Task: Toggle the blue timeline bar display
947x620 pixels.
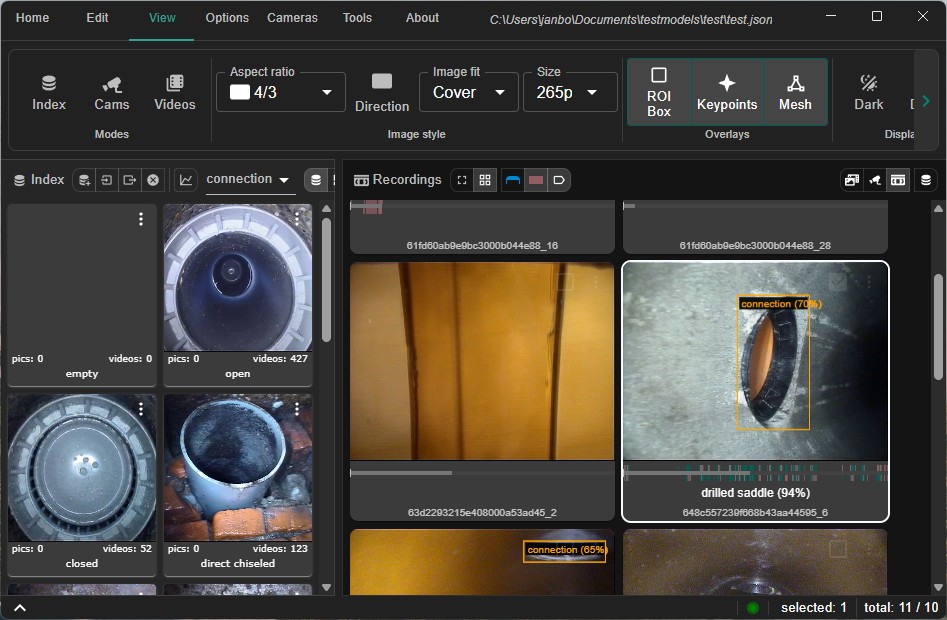Action: (x=513, y=180)
